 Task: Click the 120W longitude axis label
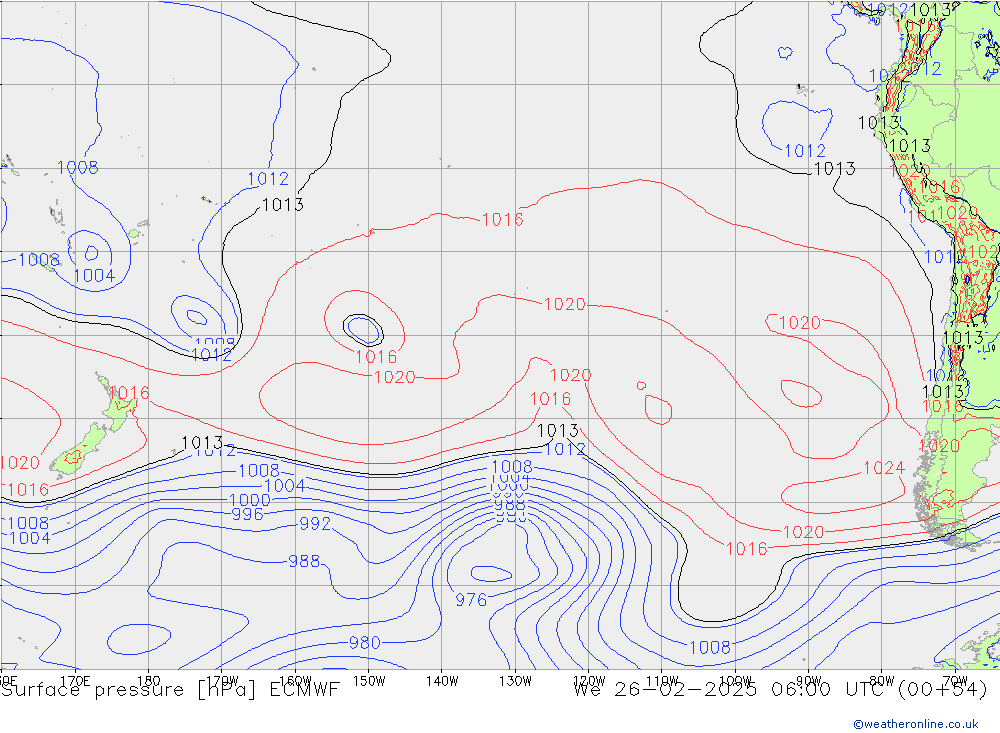pyautogui.click(x=589, y=681)
